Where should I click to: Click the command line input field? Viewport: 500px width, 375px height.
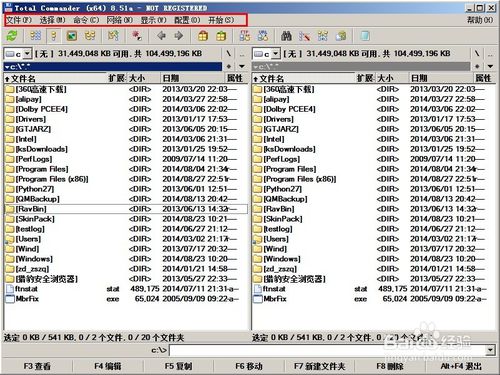pos(328,350)
